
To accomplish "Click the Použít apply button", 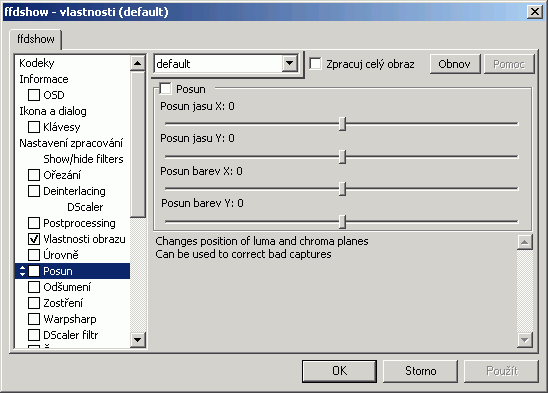I will 501,371.
